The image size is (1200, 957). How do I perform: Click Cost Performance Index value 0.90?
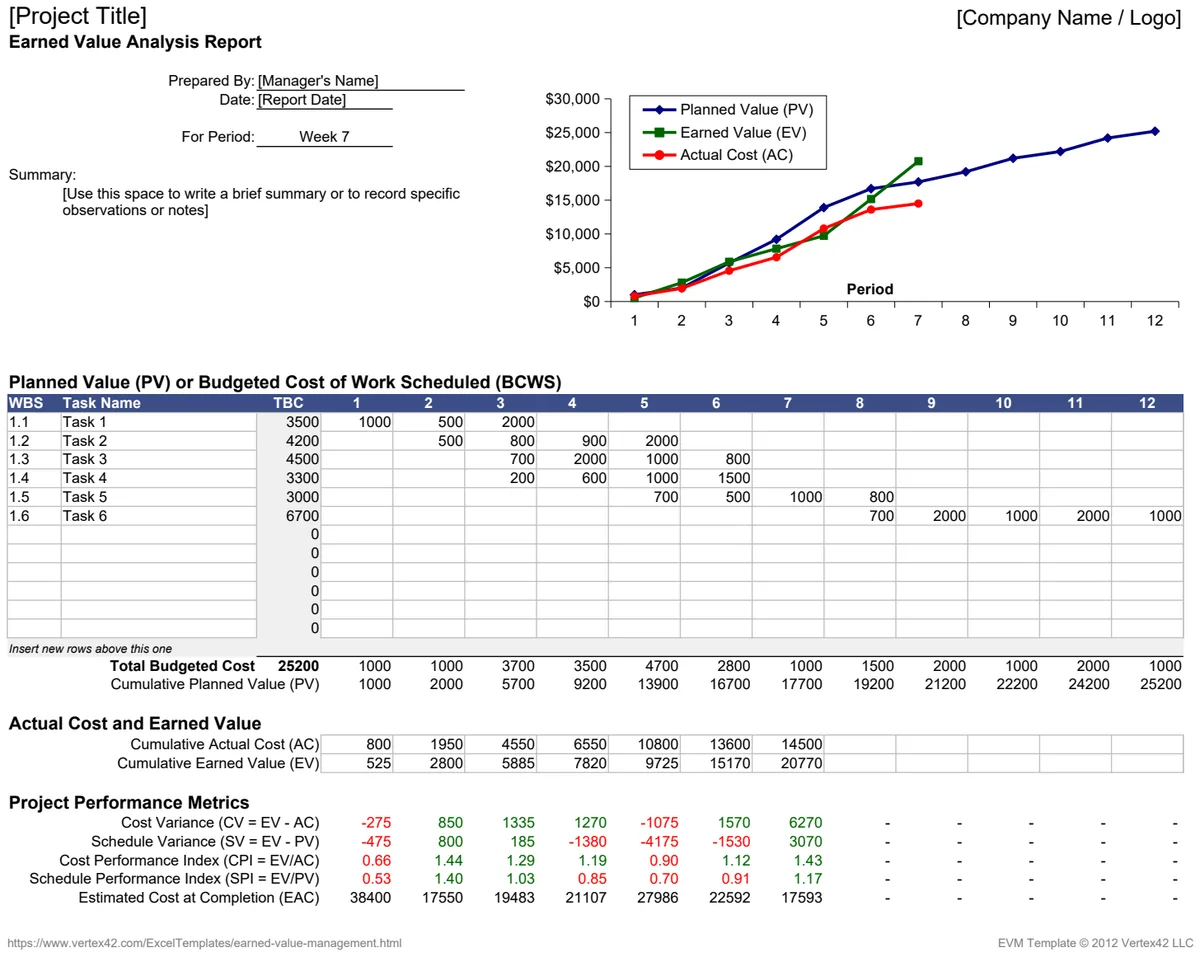(666, 861)
